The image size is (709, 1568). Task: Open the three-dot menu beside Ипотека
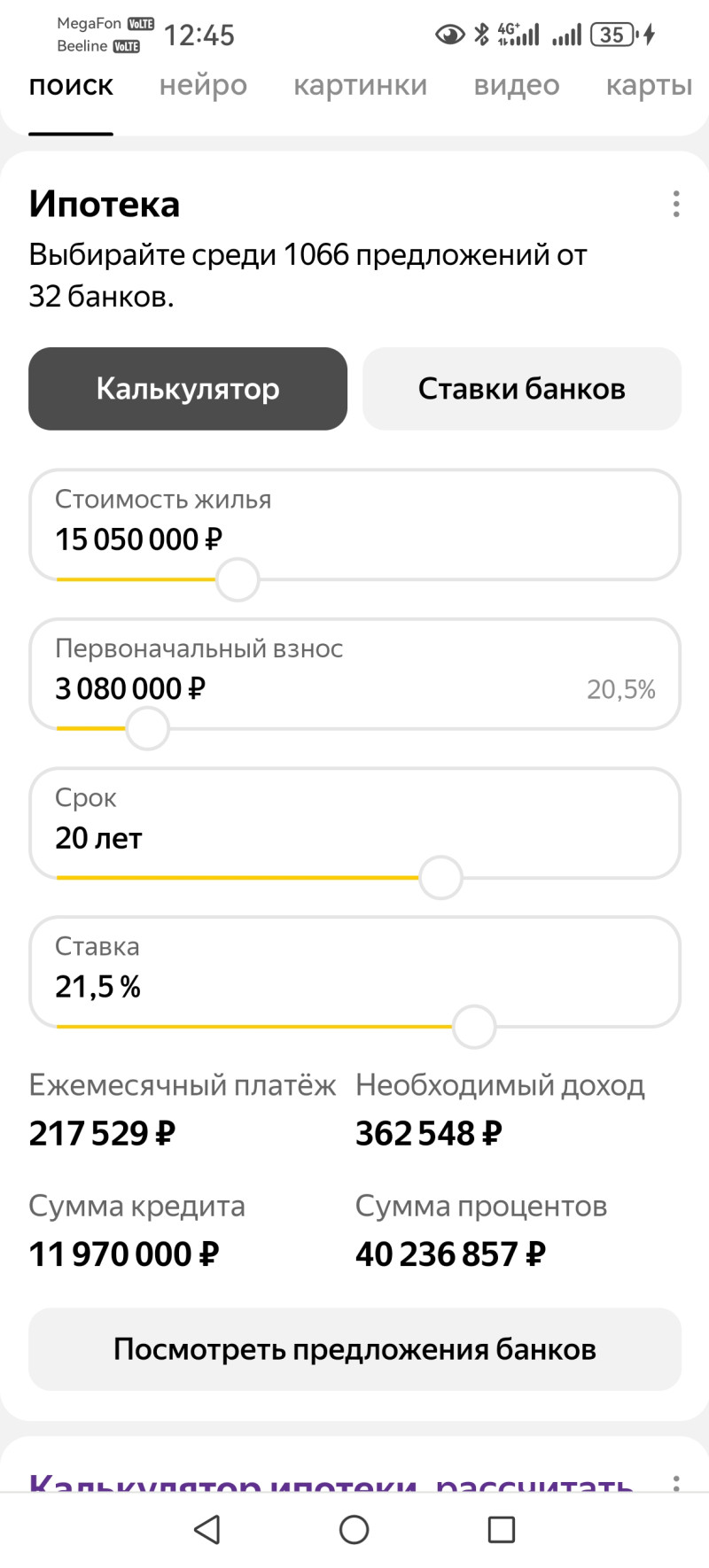(676, 204)
